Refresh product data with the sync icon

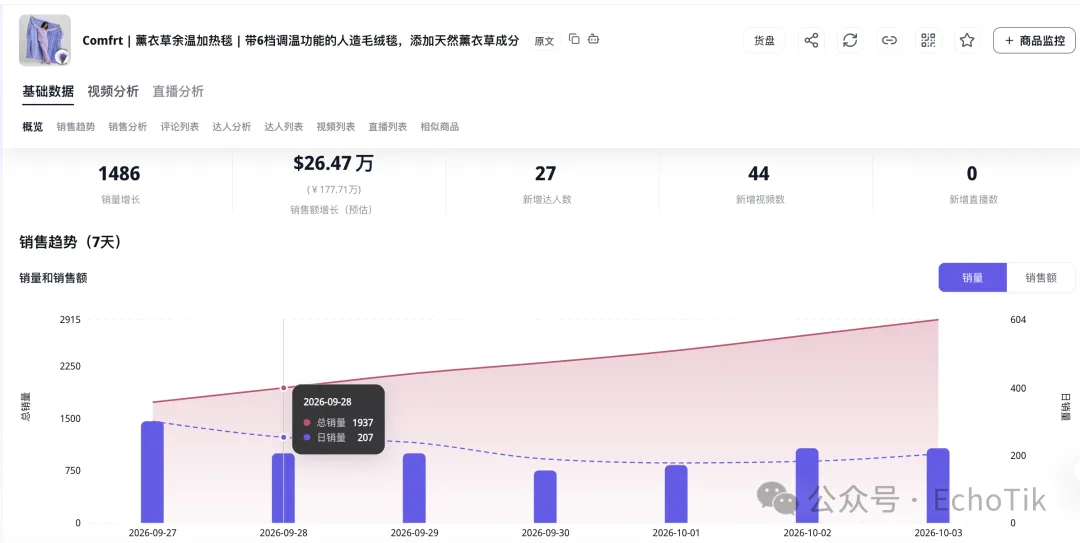pyautogui.click(x=851, y=41)
